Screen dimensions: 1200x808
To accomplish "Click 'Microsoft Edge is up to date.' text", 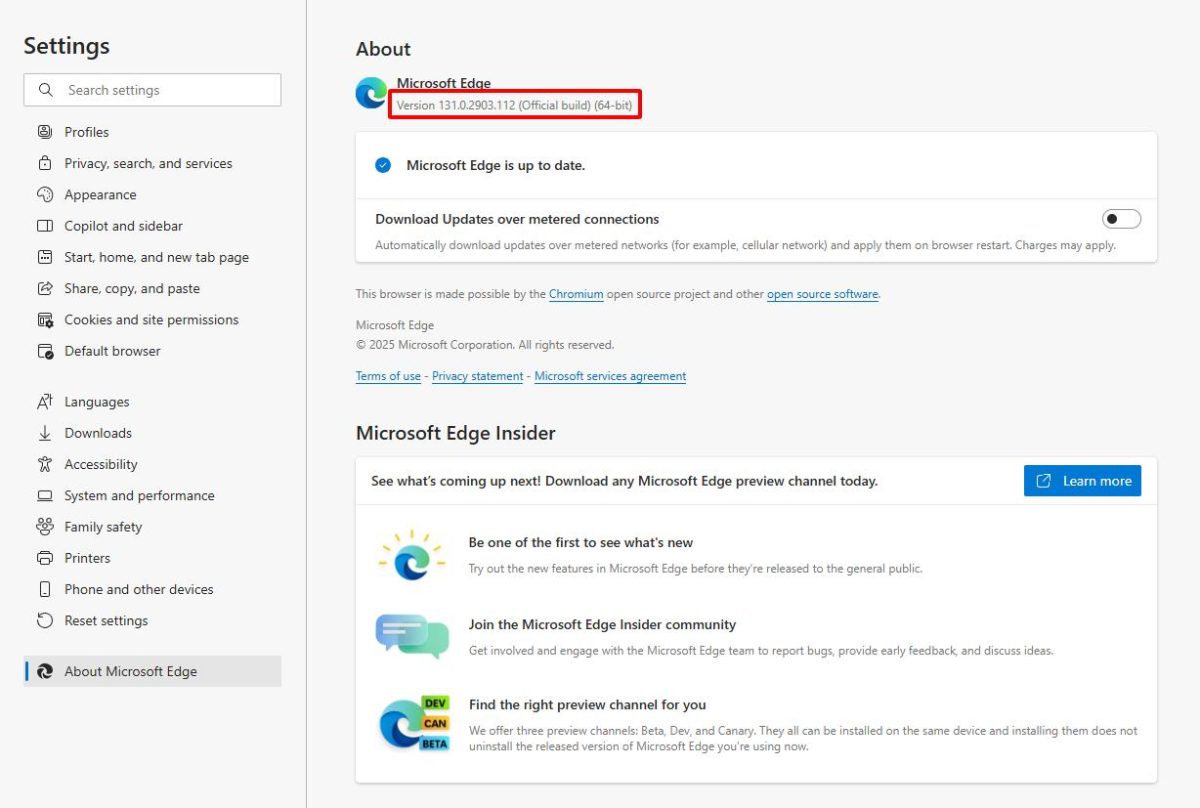I will tap(496, 165).
